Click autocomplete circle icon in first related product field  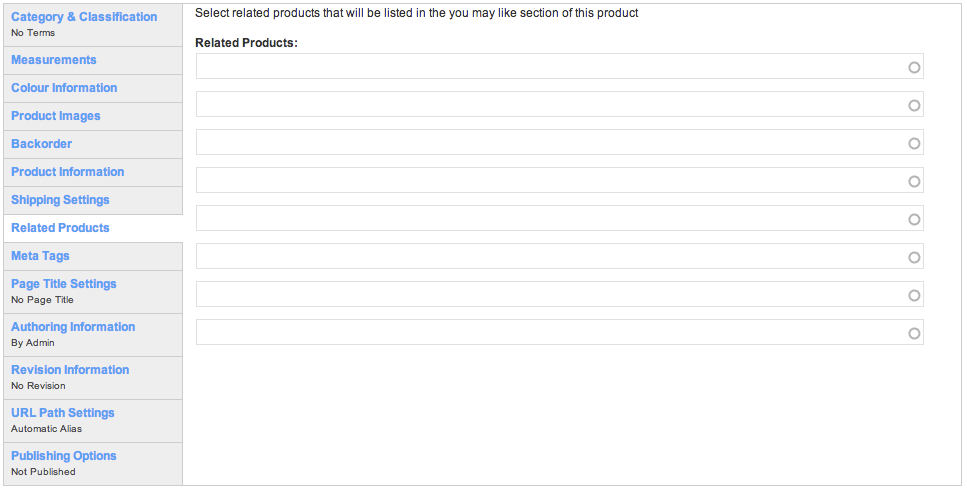click(x=914, y=67)
